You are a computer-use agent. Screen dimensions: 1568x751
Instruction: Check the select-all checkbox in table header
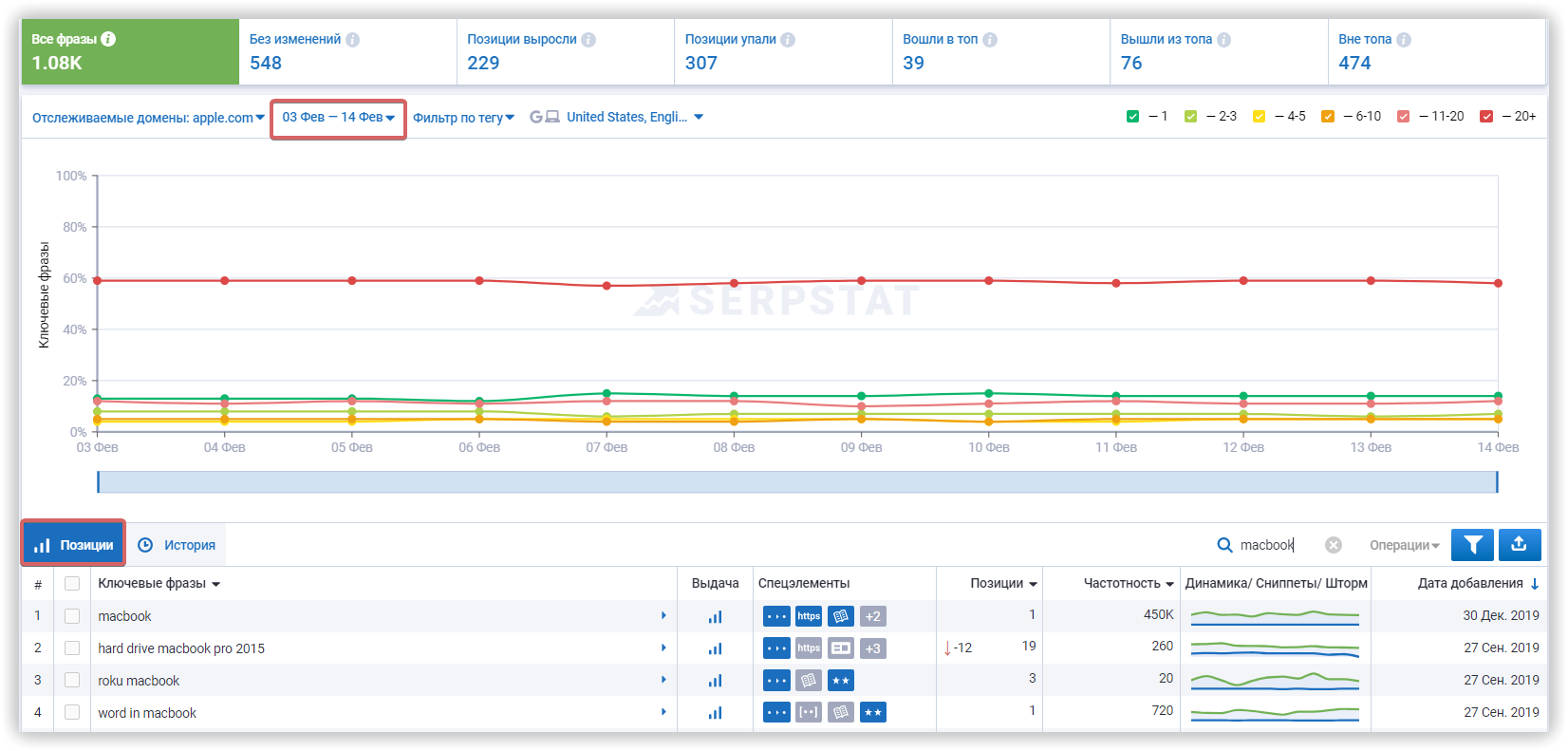(x=72, y=584)
